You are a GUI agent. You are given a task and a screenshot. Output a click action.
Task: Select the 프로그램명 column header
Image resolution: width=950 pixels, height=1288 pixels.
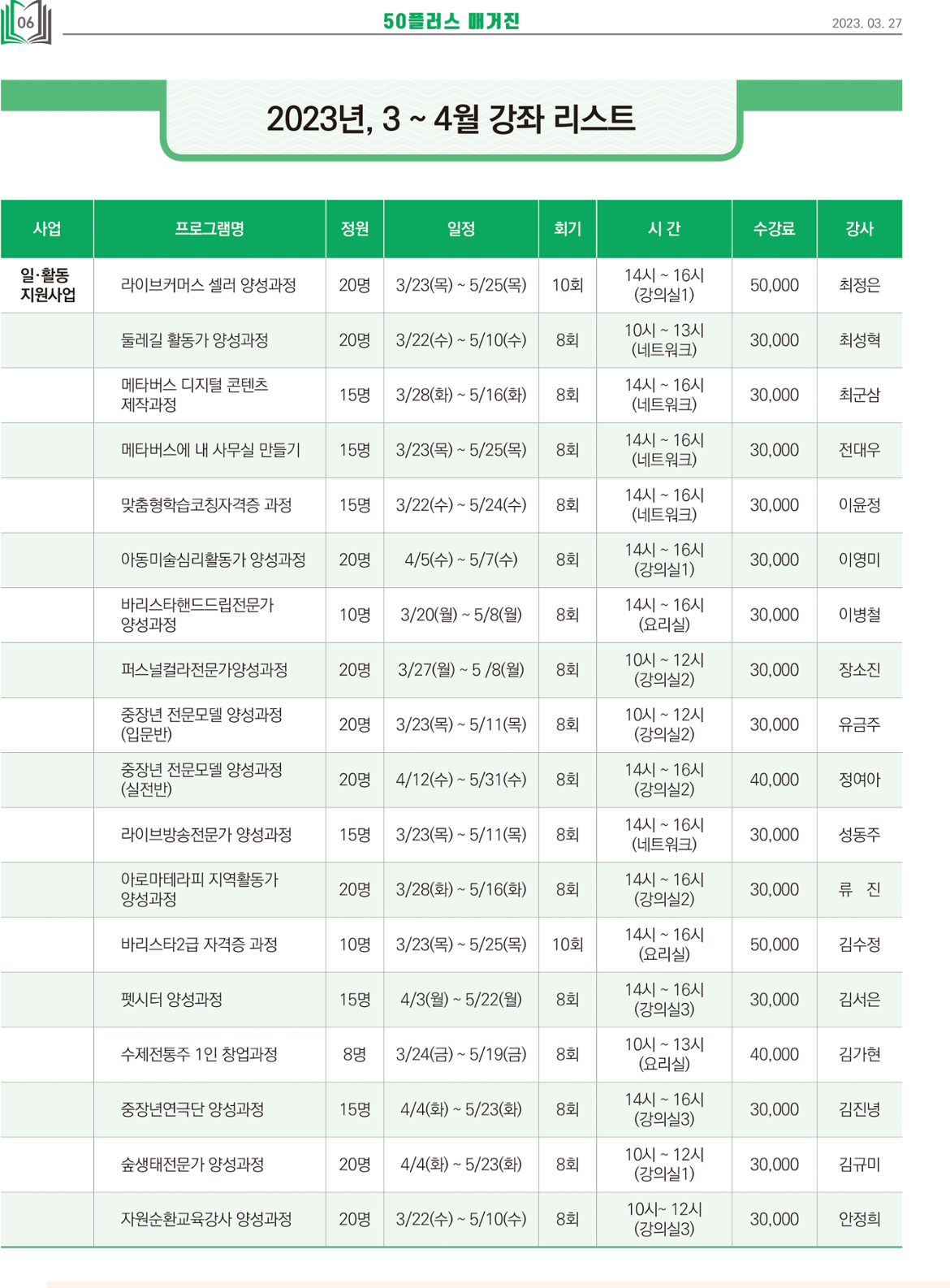(209, 229)
